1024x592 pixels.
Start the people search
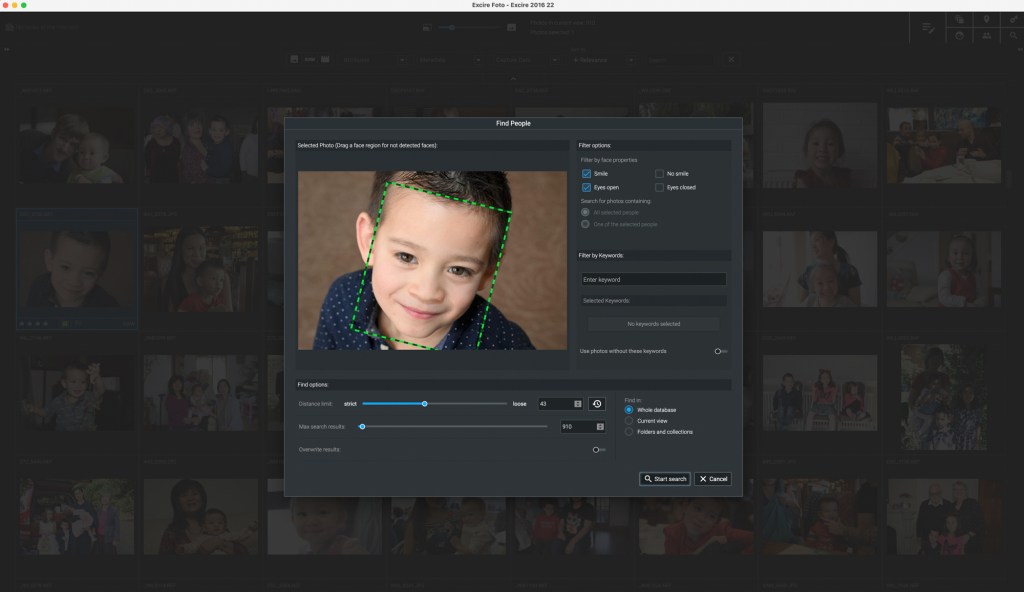tap(665, 479)
